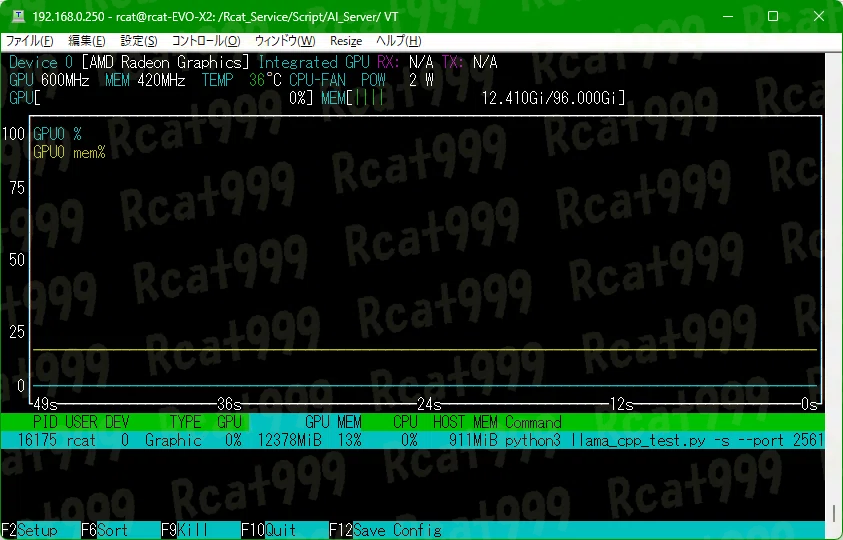
Task: Open the 編集(E) menu
Action: 87,41
